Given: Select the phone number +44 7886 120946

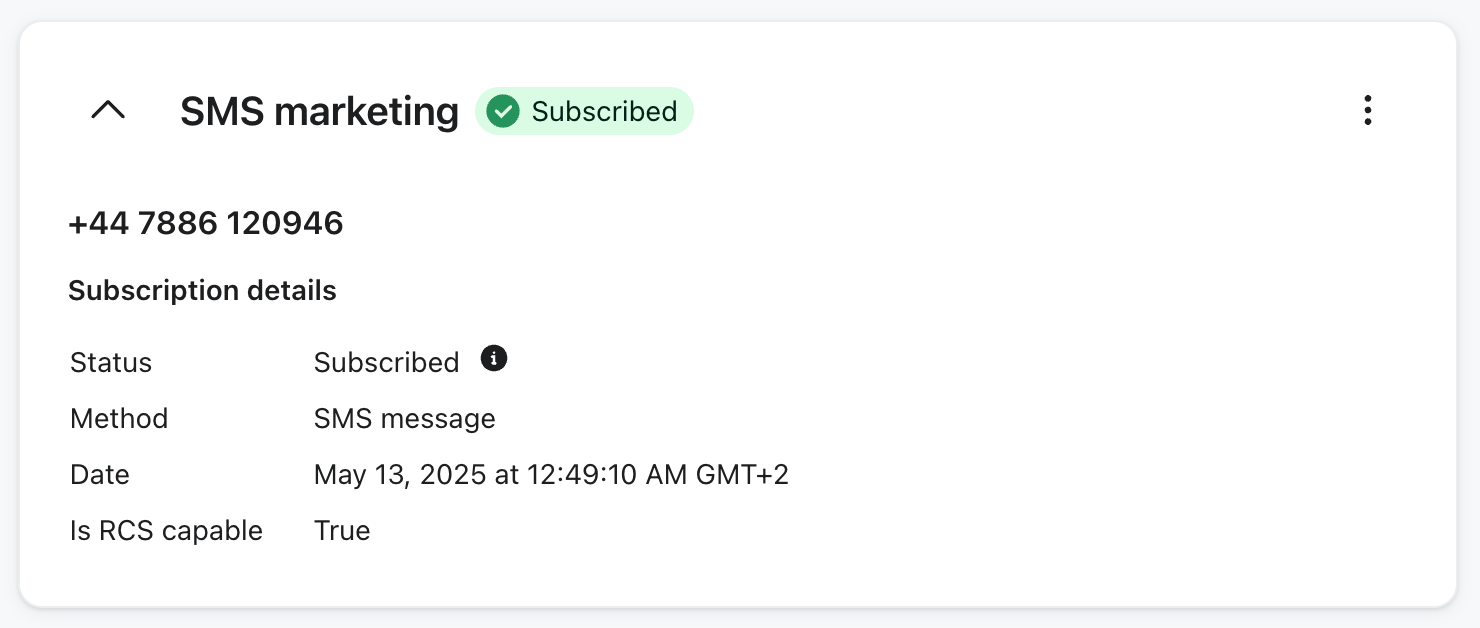Looking at the screenshot, I should [206, 223].
